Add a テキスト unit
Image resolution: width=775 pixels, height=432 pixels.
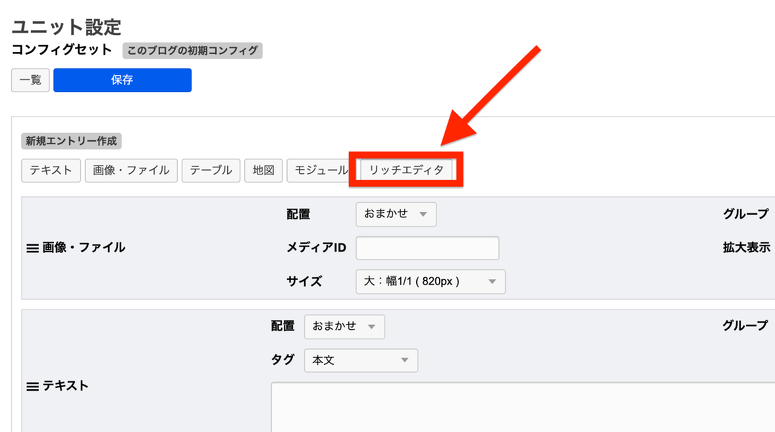tap(50, 171)
